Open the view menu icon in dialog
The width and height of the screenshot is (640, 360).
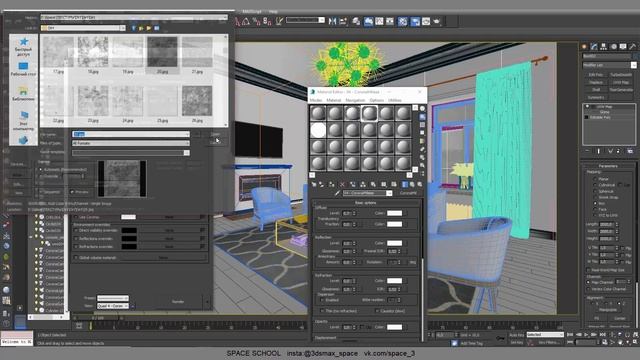click(156, 28)
